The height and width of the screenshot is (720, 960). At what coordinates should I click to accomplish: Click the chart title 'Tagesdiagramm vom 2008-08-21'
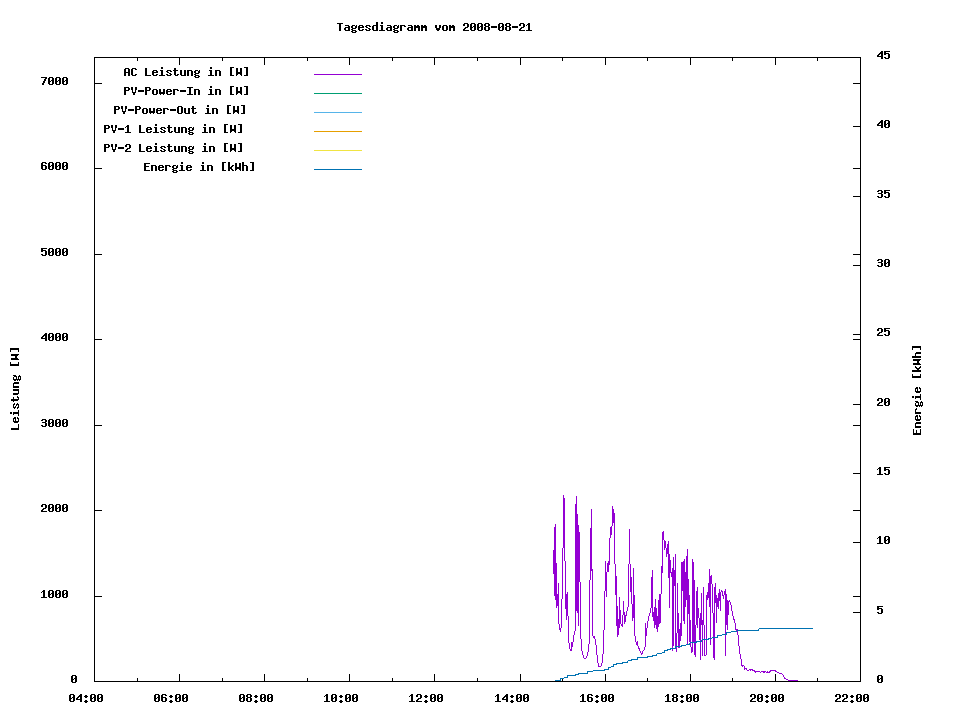[x=434, y=27]
